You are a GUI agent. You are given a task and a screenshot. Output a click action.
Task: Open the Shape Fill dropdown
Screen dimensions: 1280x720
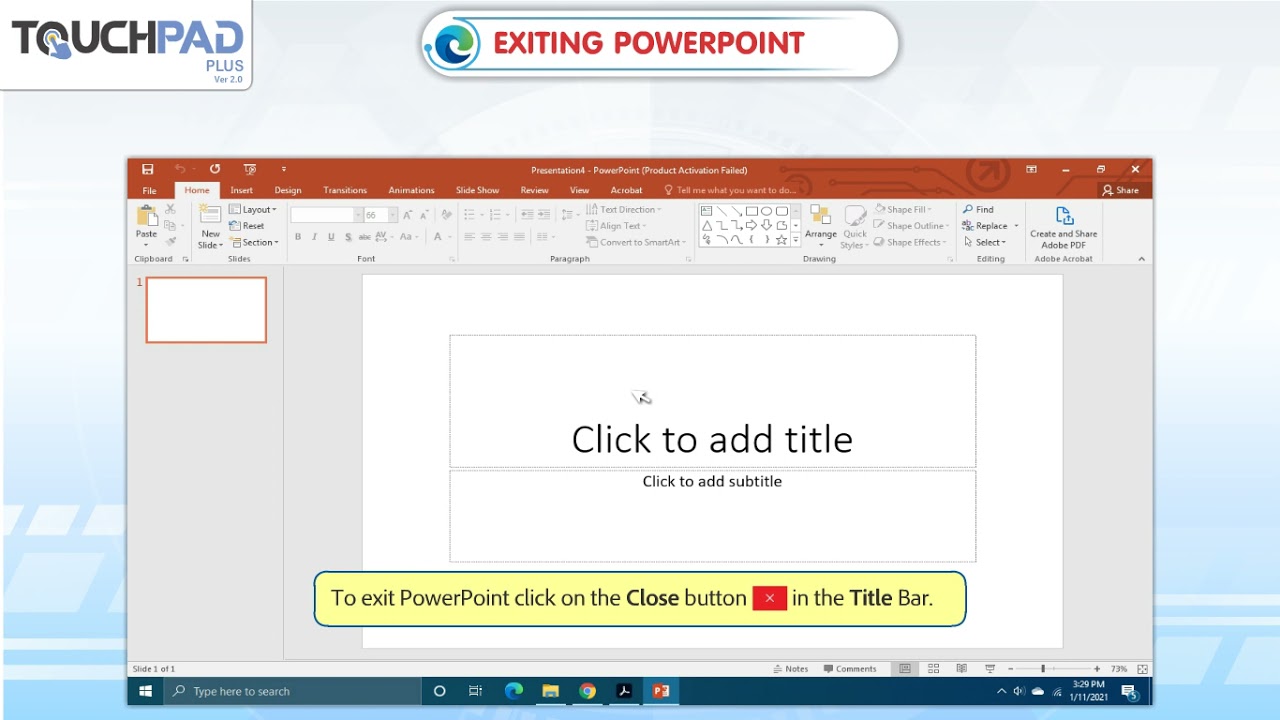coord(904,210)
